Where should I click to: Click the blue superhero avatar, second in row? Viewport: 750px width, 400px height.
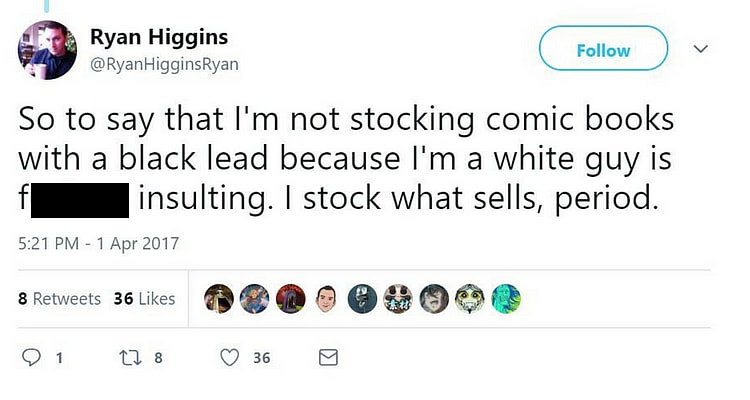(255, 298)
